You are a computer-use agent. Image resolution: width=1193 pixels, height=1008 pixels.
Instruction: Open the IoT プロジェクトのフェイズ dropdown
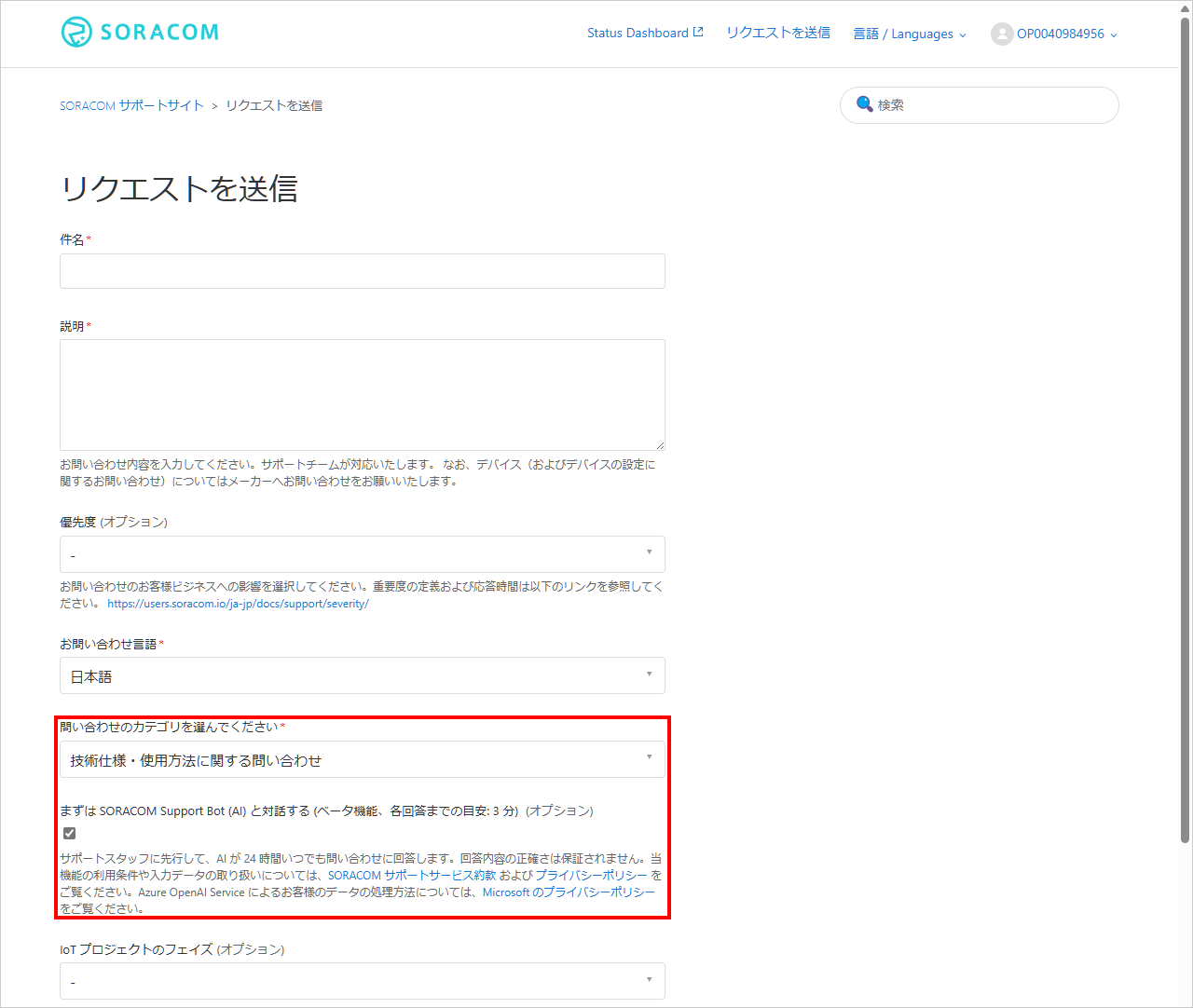[x=362, y=981]
